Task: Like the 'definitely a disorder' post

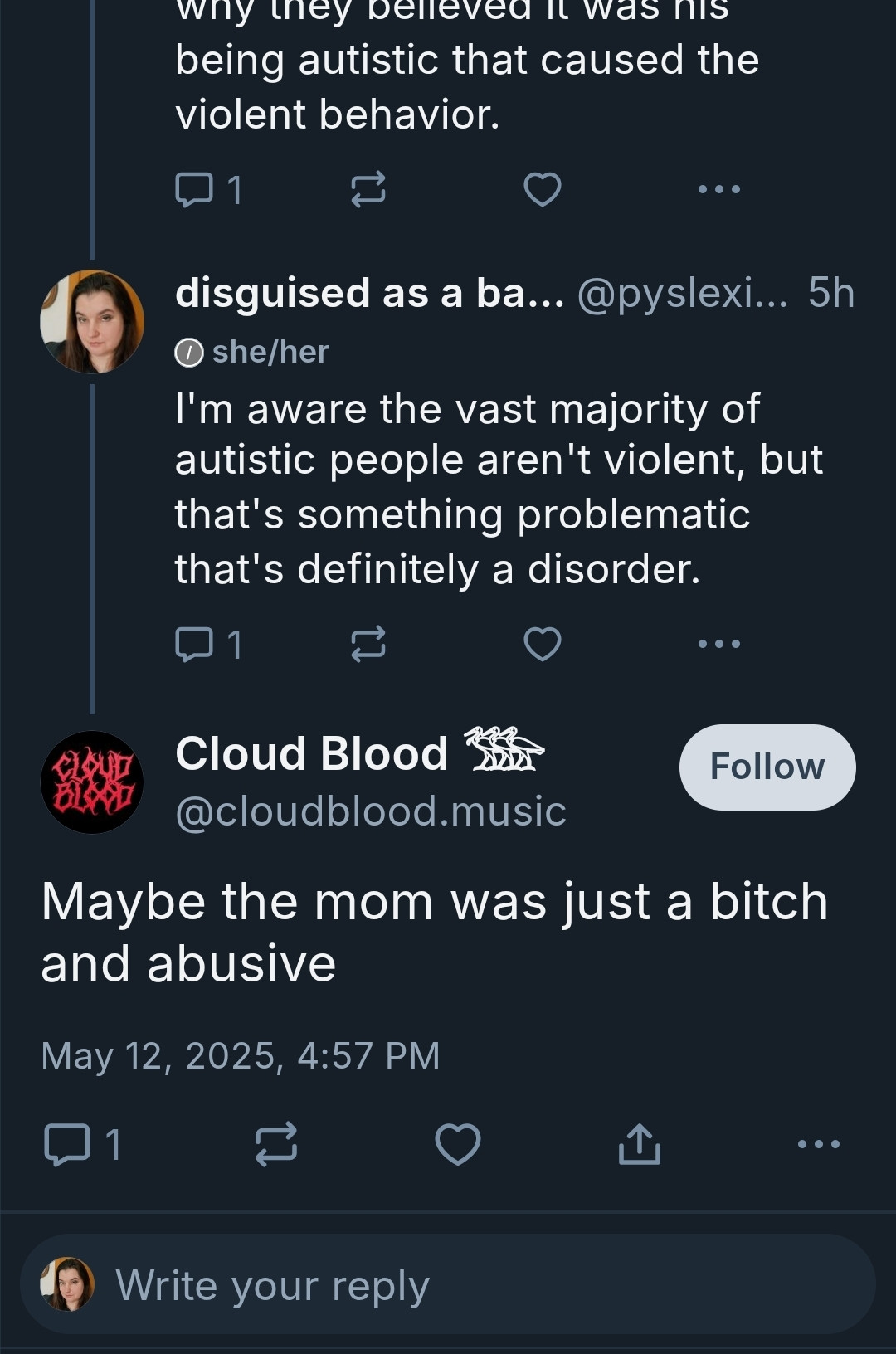Action: coord(543,644)
